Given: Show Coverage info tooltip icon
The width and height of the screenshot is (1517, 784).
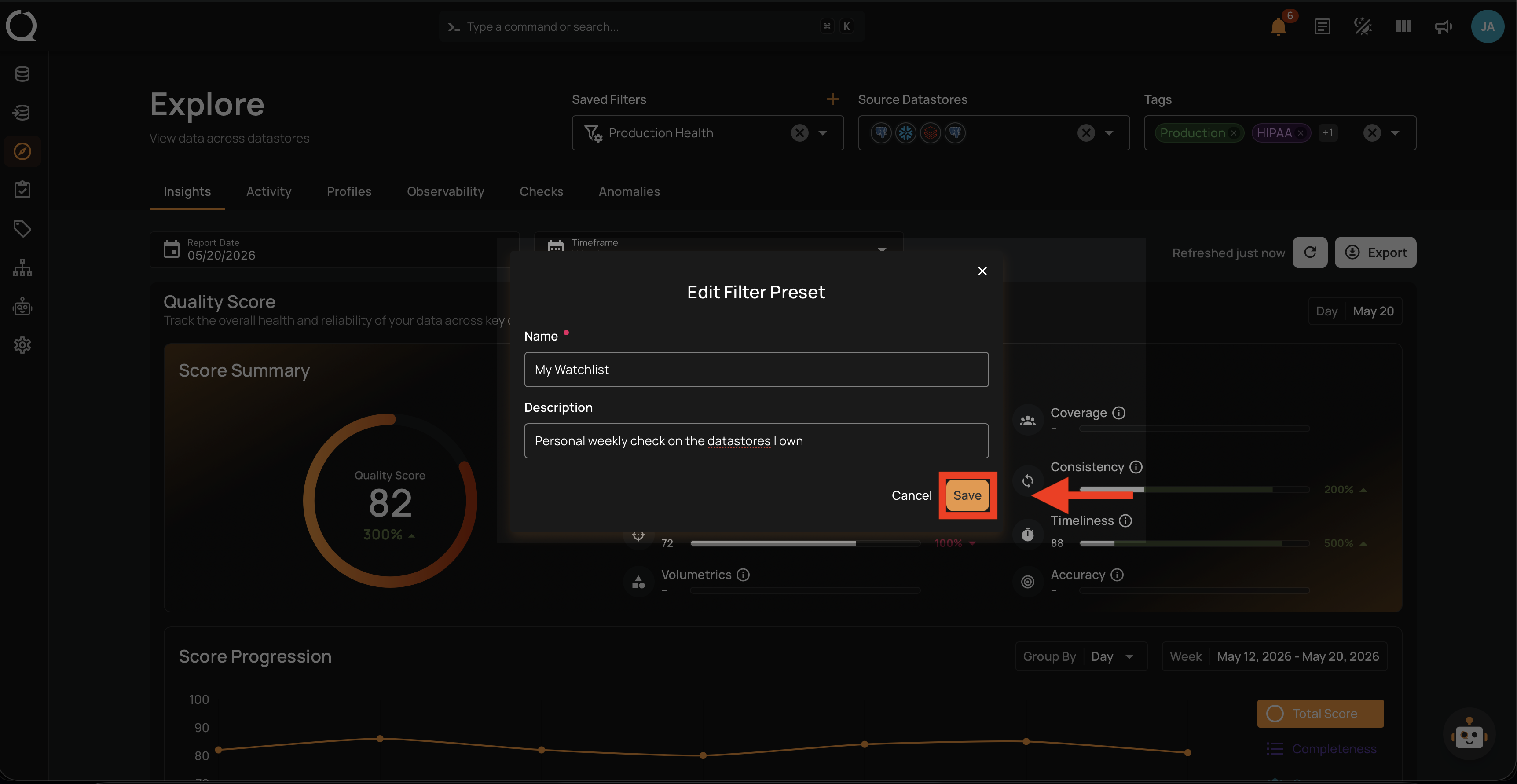Looking at the screenshot, I should [x=1118, y=413].
